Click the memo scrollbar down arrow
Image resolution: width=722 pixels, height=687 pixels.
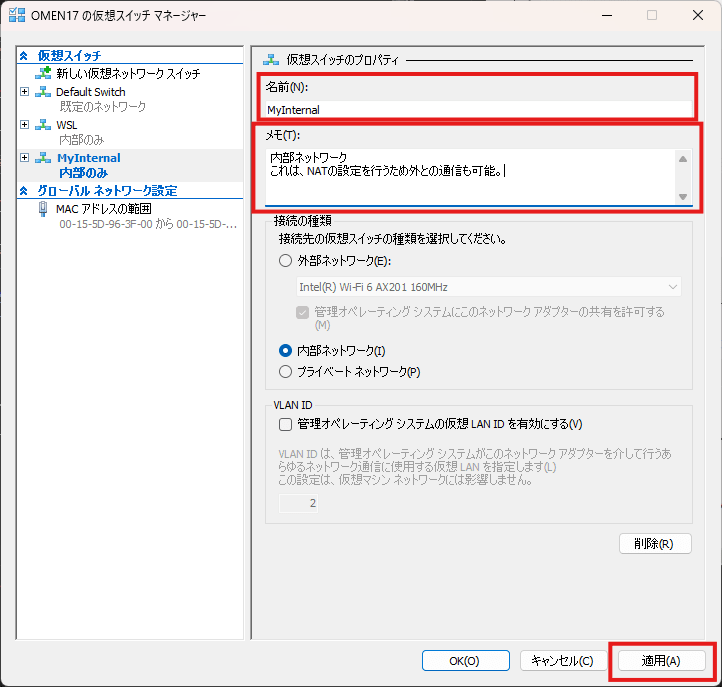pyautogui.click(x=683, y=197)
